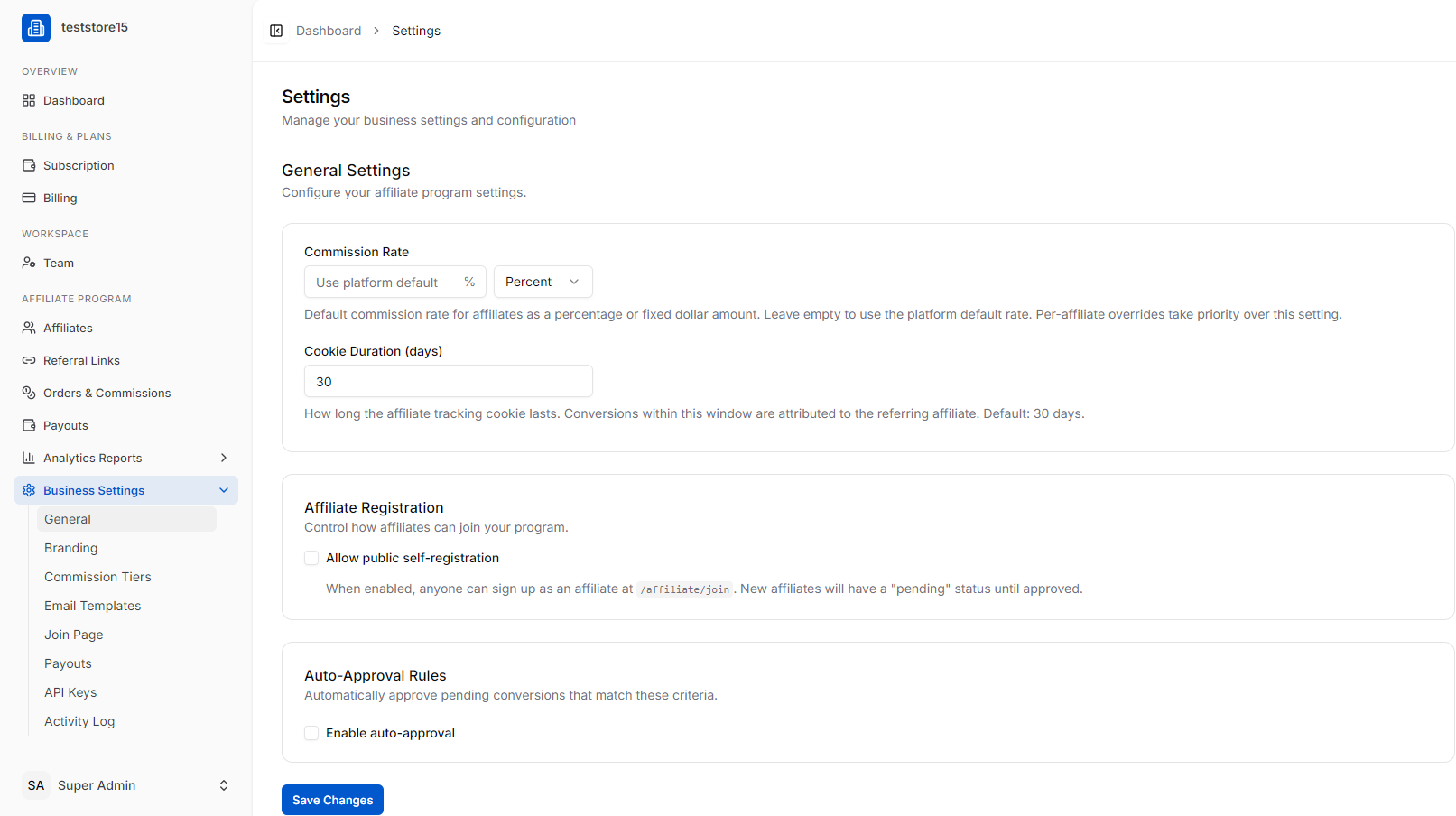Viewport: 1456px width, 816px height.
Task: Tick Allow public self-registration checkbox
Action: tap(311, 558)
